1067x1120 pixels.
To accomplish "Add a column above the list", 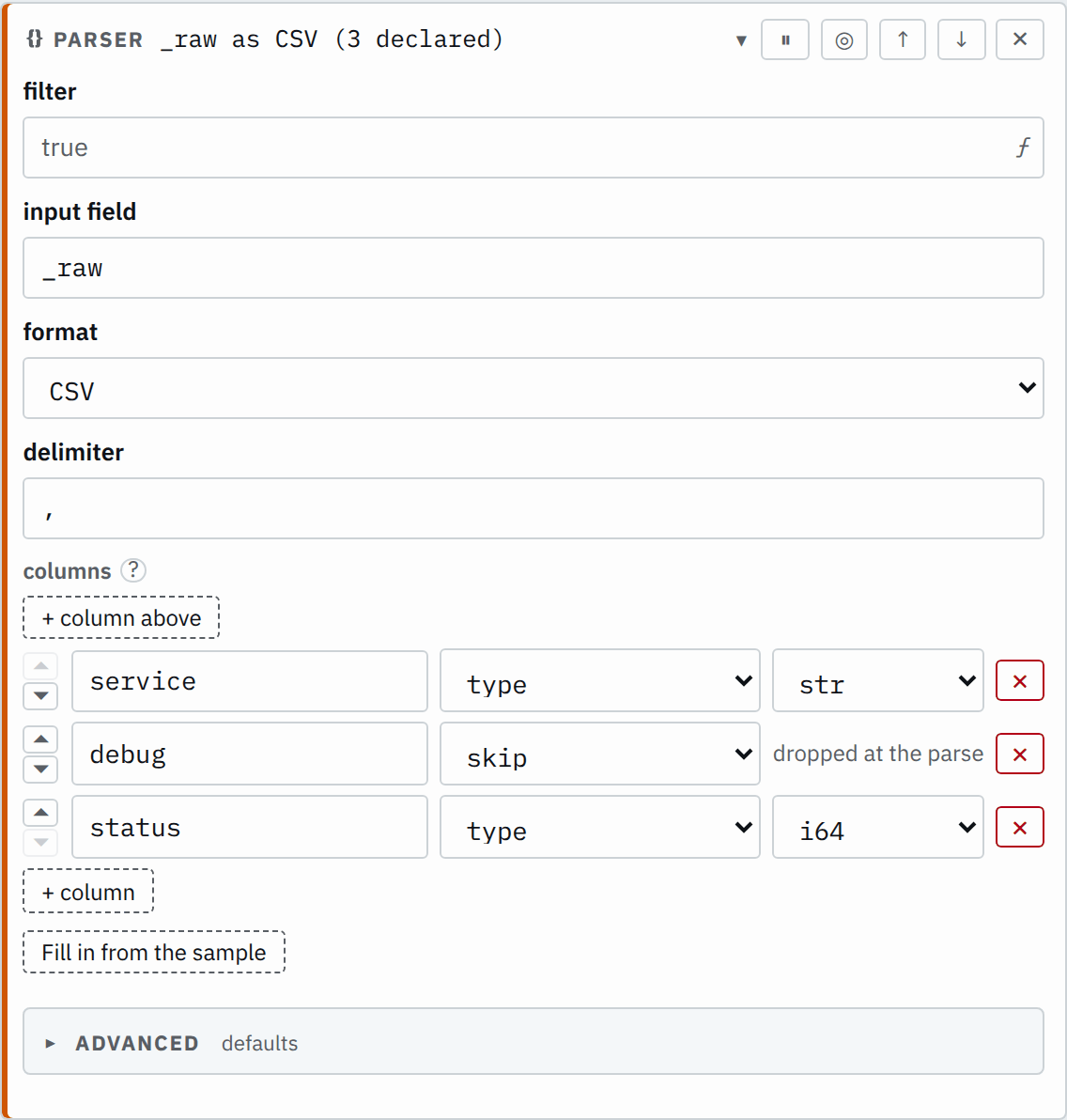I will coord(121,618).
